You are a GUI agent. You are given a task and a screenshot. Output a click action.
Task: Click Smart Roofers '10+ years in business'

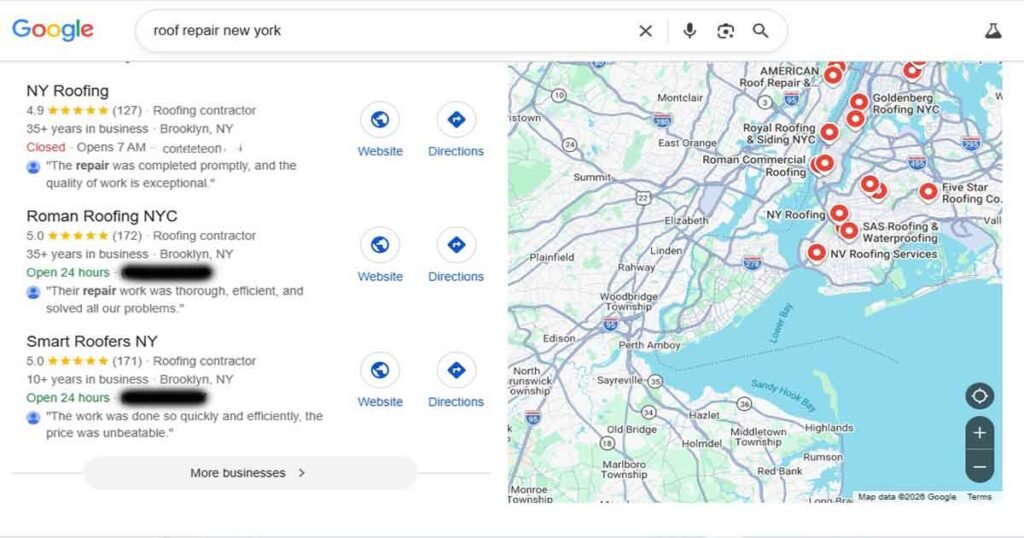pos(88,379)
